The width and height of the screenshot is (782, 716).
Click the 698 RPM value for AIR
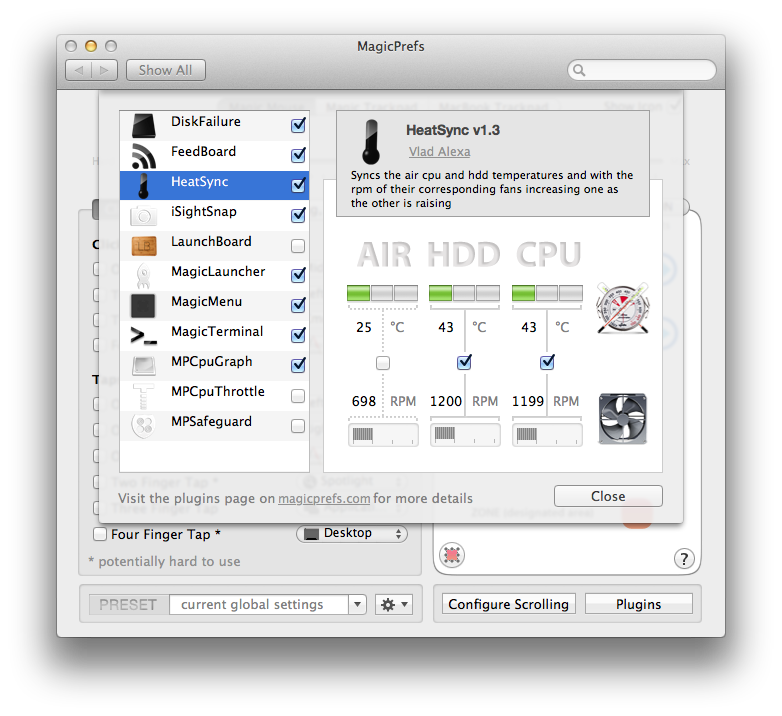click(x=364, y=401)
